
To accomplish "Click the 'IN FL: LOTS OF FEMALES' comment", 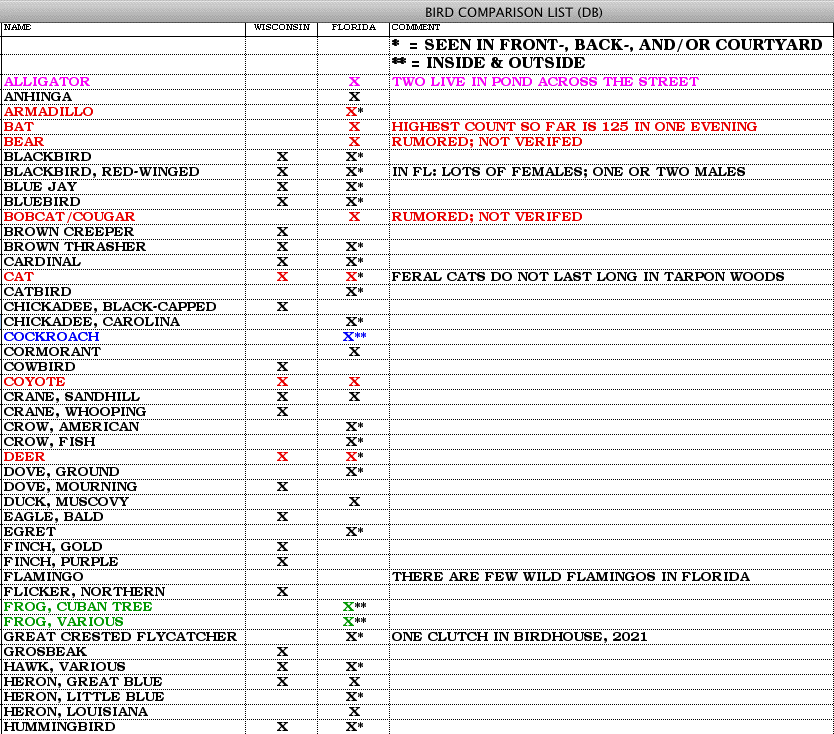I will coord(569,172).
